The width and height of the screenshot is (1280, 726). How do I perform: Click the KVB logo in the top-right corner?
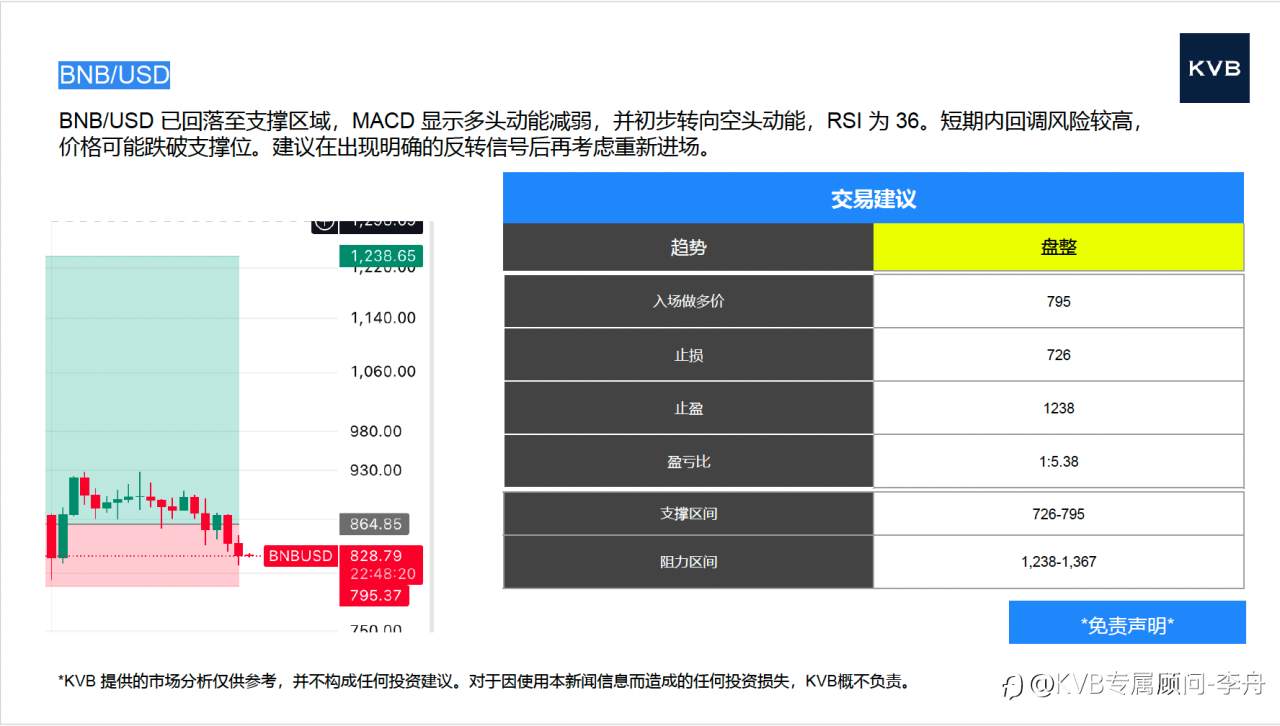click(x=1214, y=69)
